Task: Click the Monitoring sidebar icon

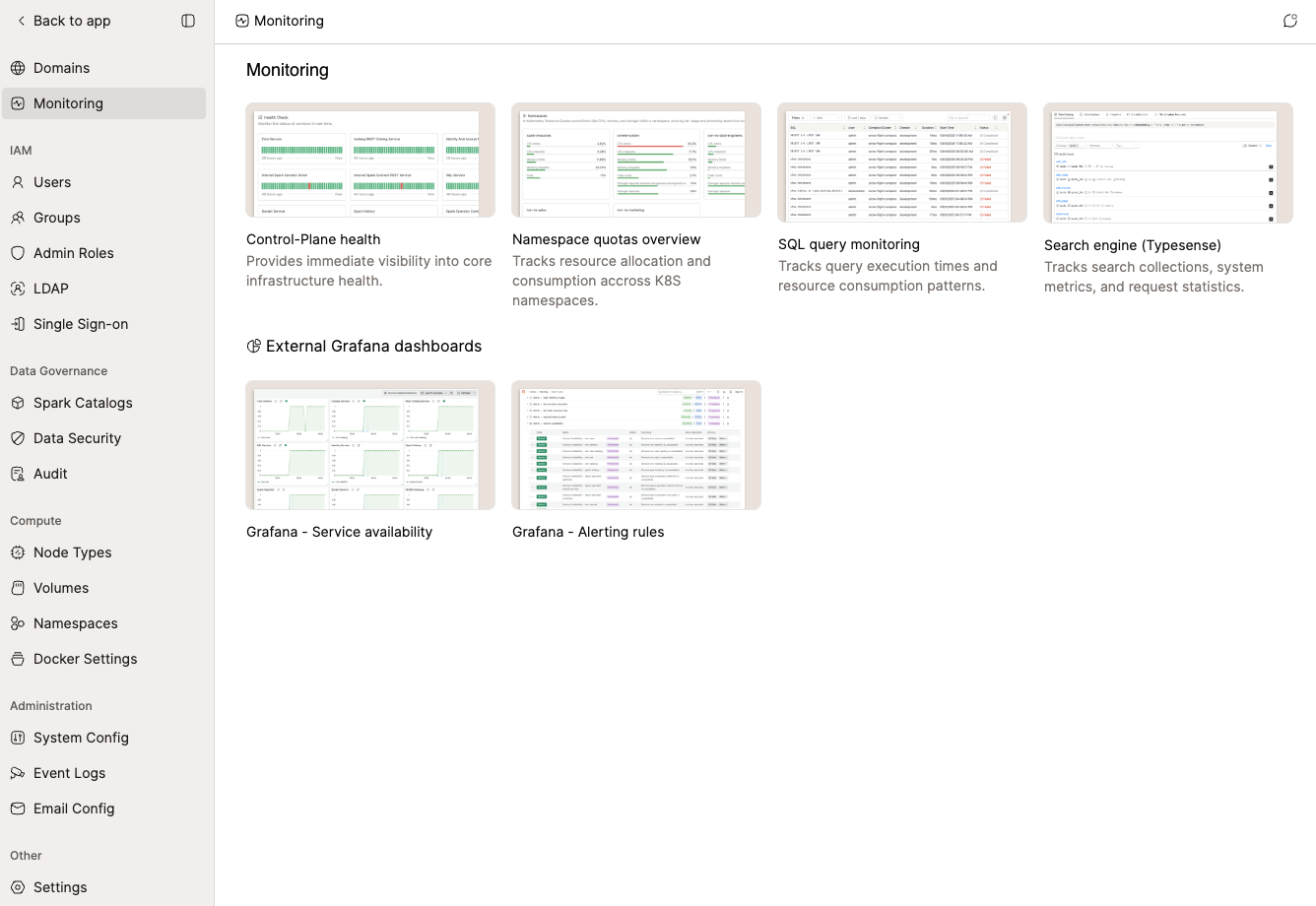Action: click(x=18, y=103)
